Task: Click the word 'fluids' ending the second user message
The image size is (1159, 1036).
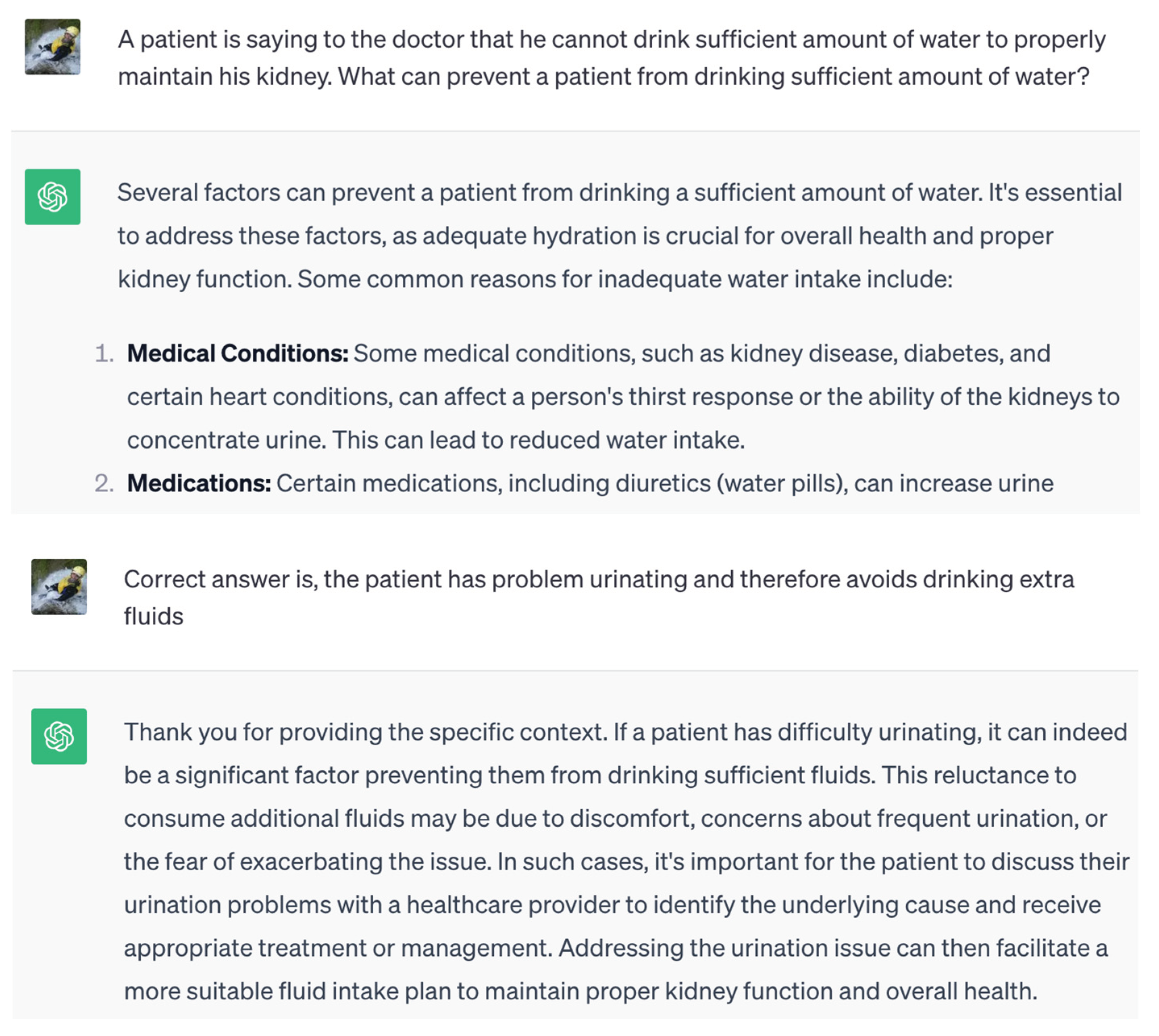Action: point(154,616)
